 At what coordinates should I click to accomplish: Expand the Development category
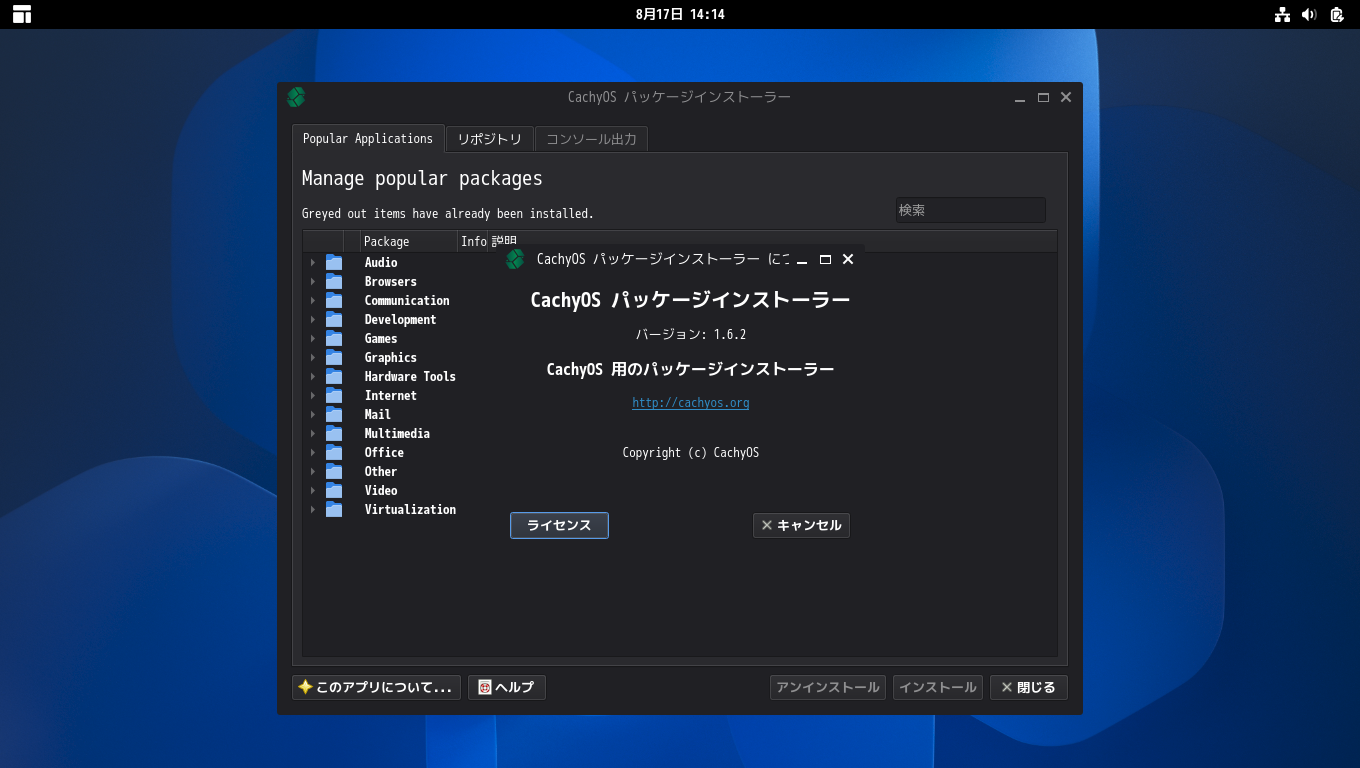click(313, 319)
